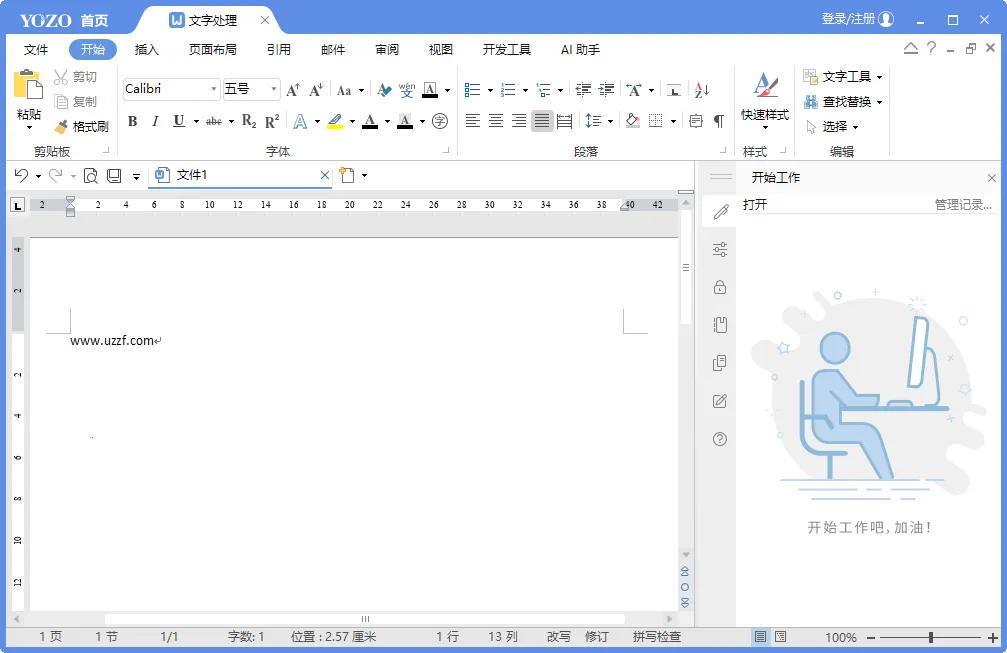Click the help question mark in sidebar
This screenshot has width=1007, height=653.
tap(719, 439)
